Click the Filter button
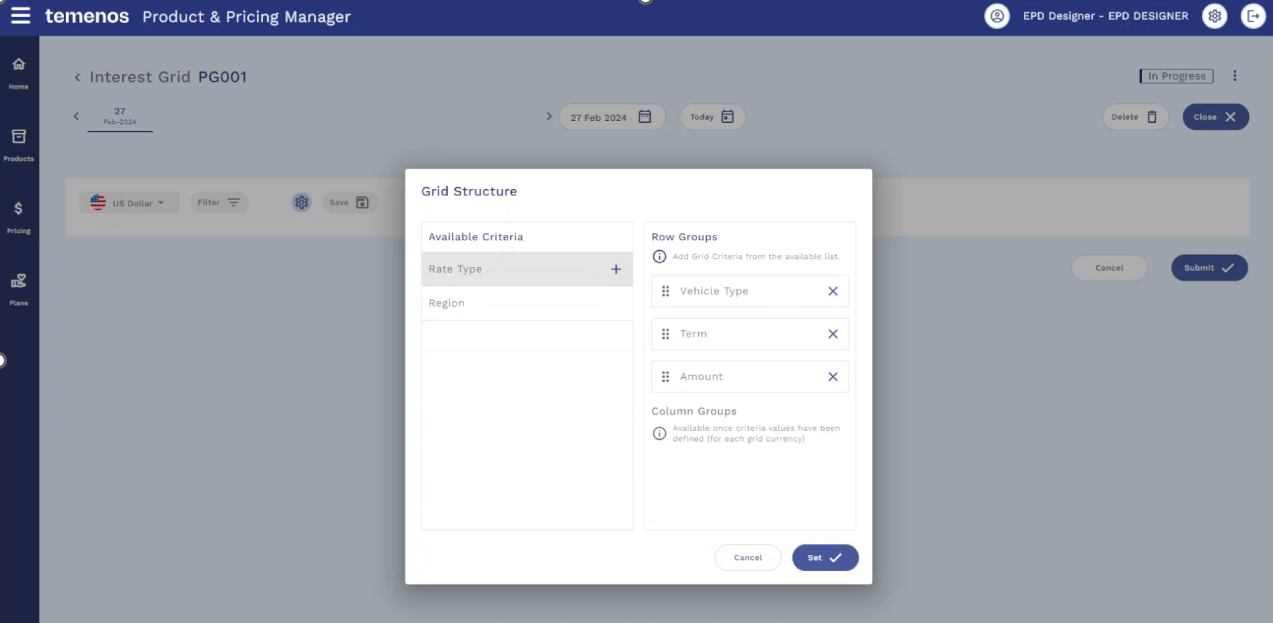1273x623 pixels. [x=219, y=202]
